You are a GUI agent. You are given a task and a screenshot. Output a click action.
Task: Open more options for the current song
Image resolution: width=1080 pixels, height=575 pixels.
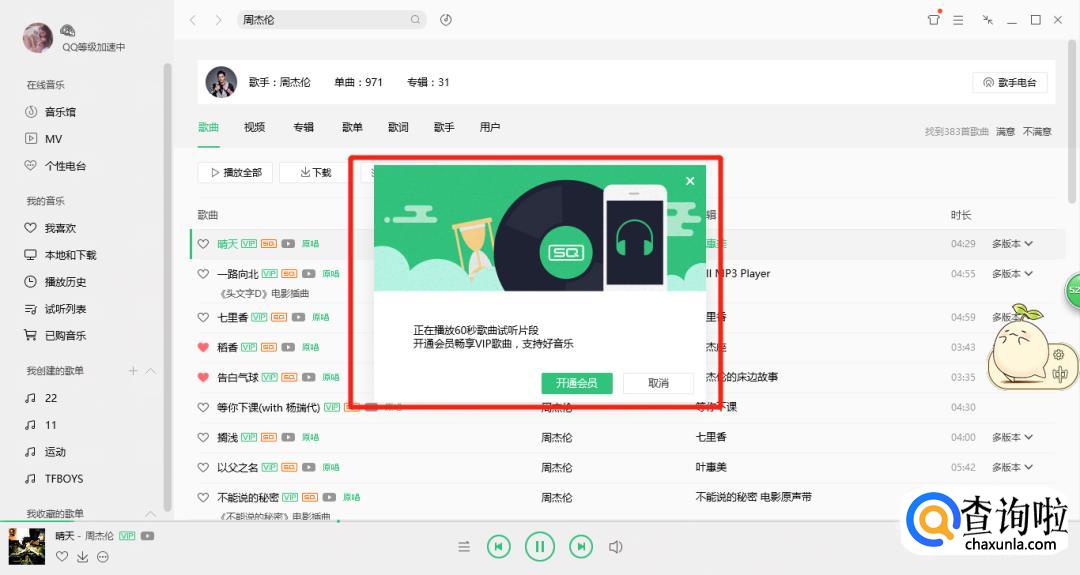[103, 556]
